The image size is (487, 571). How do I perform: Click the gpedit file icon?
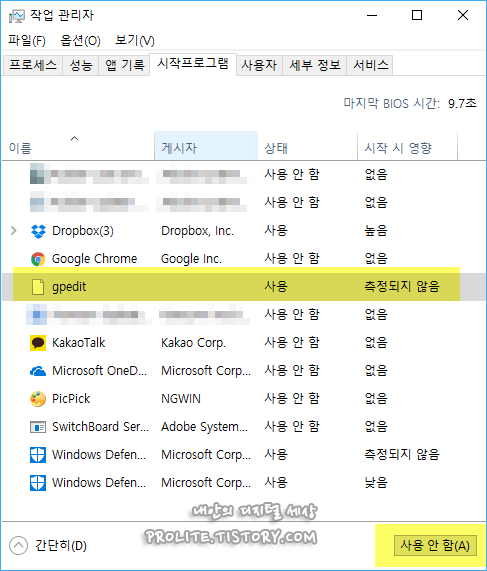(x=38, y=287)
